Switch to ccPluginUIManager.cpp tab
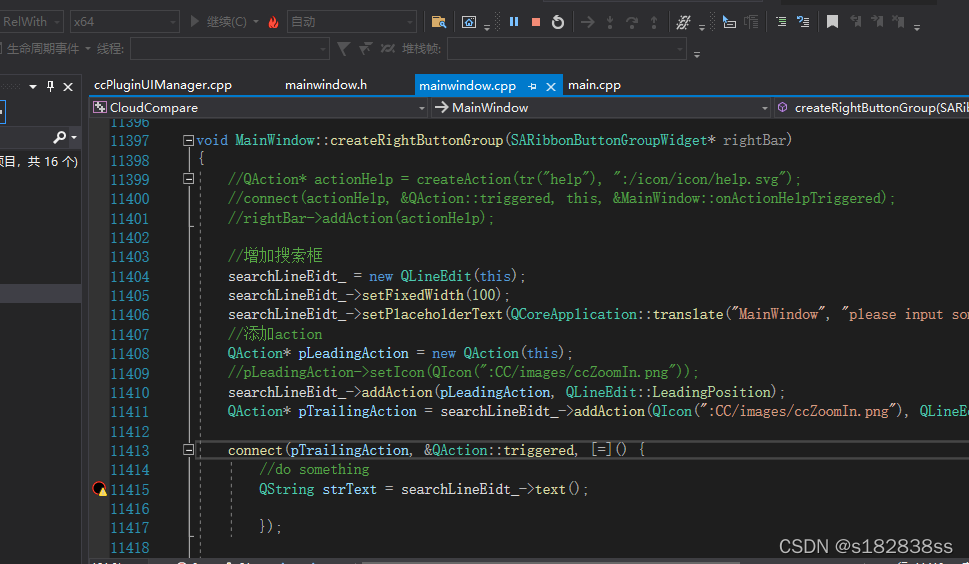Image resolution: width=969 pixels, height=564 pixels. pos(163,85)
